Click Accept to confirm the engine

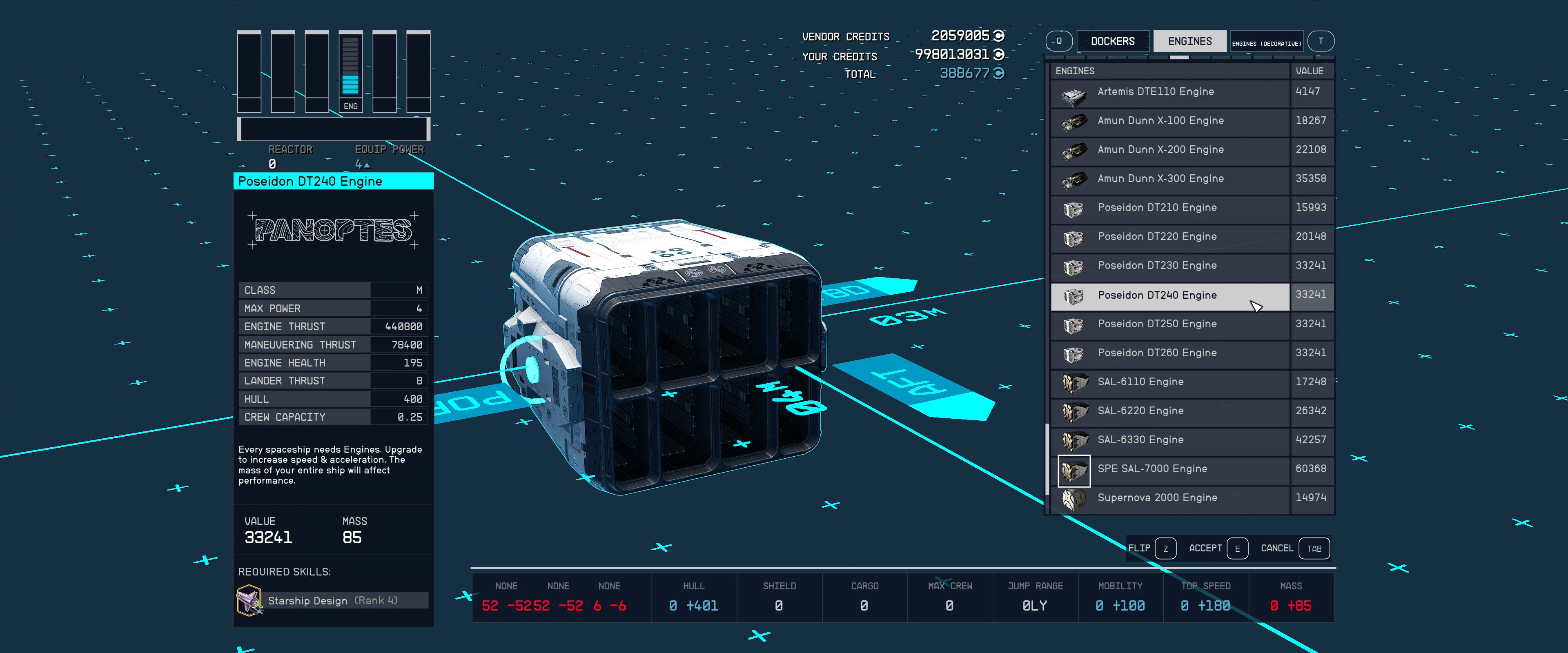tap(1218, 549)
